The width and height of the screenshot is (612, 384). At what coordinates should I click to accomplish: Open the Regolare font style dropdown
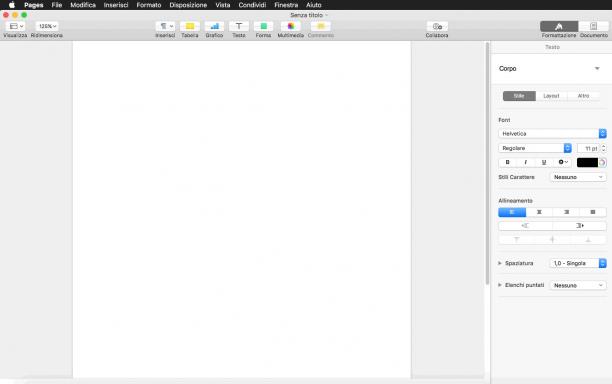535,148
